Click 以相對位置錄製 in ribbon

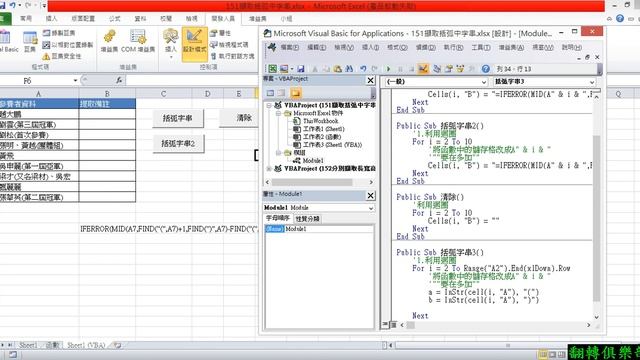68,44
